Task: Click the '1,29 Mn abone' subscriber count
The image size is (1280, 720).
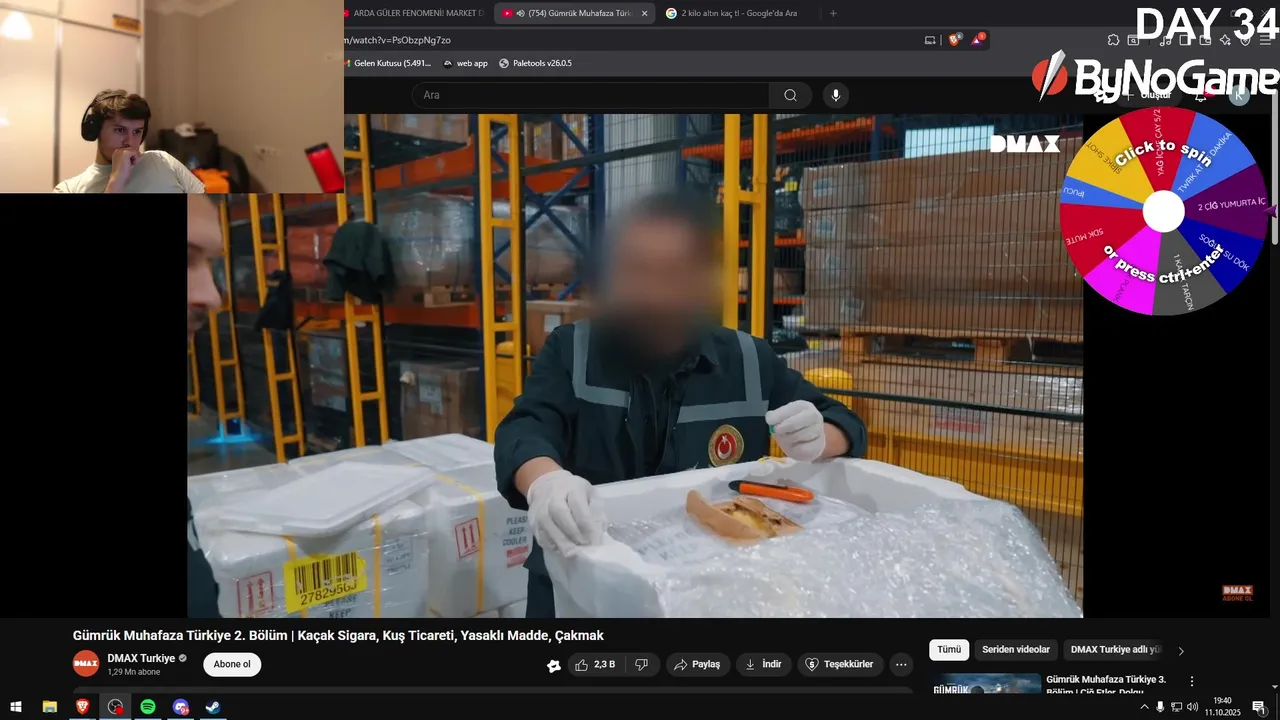Action: 134,672
